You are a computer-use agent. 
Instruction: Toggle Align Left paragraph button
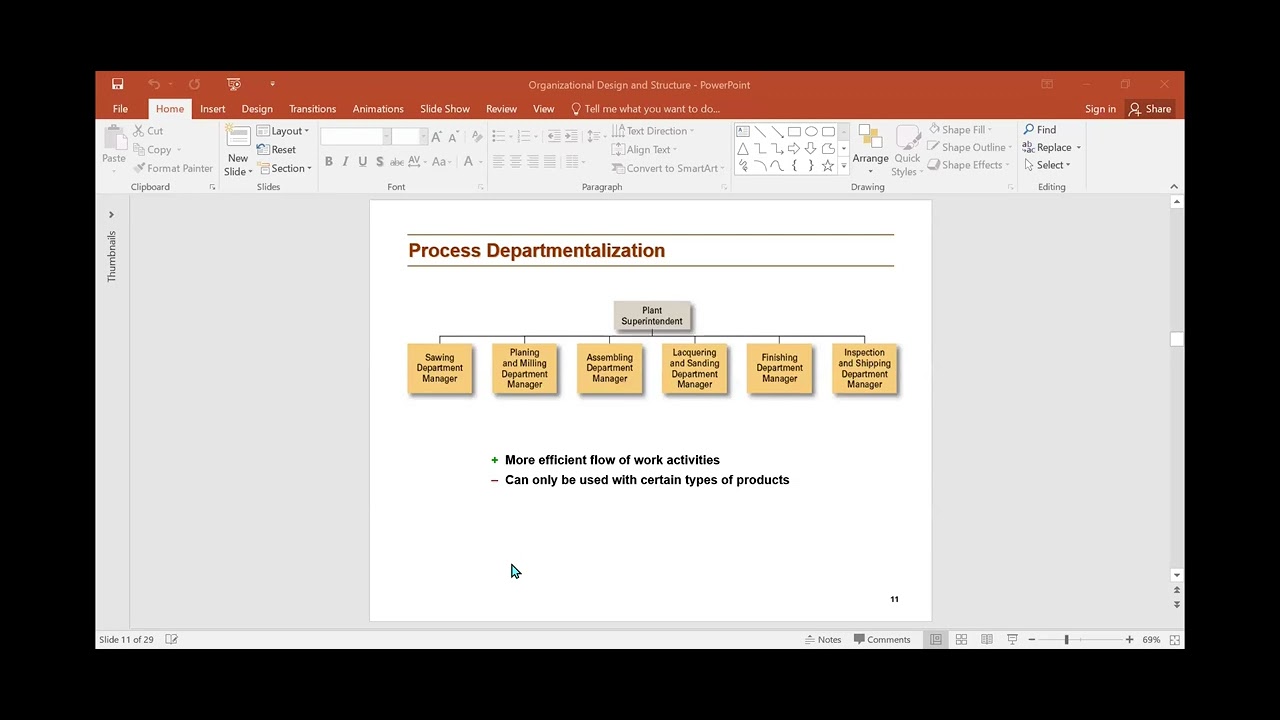[498, 162]
